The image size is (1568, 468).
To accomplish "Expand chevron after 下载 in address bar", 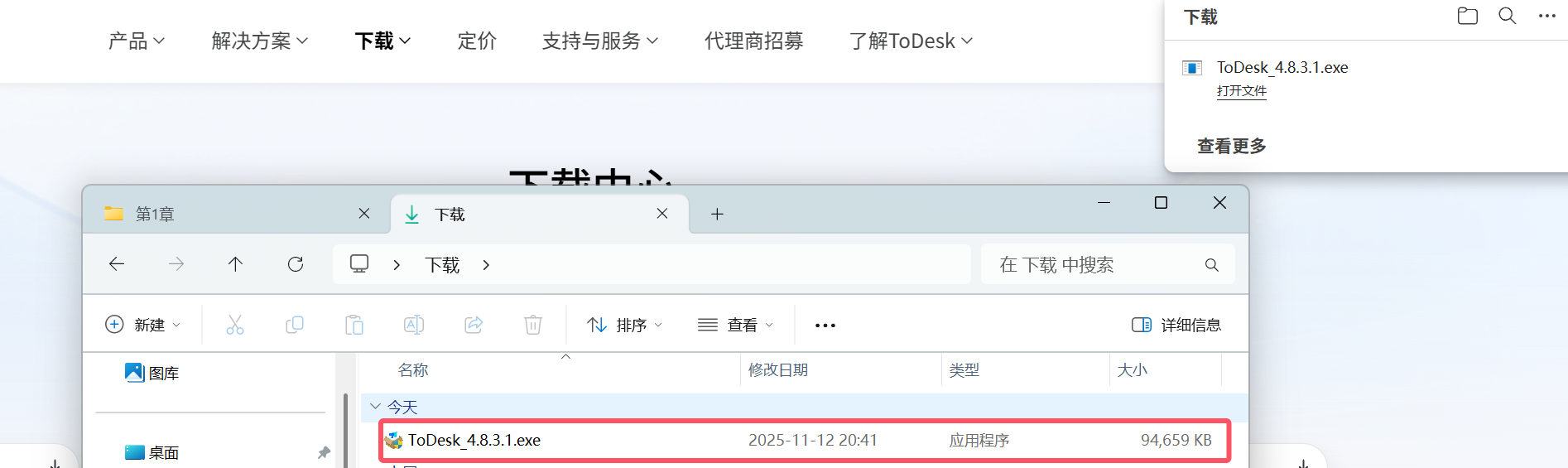I will click(x=486, y=265).
